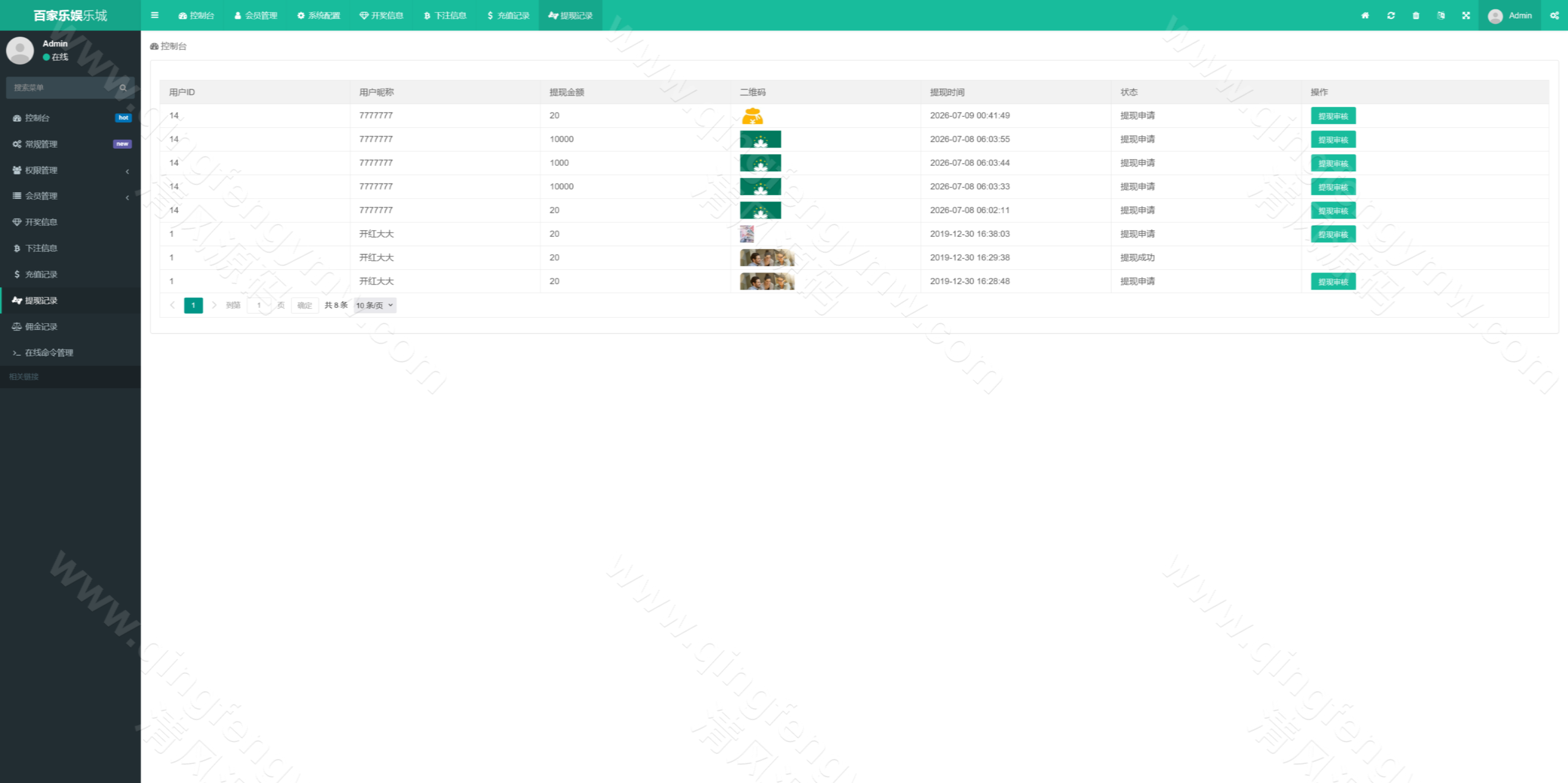Open the QR thumbnail in the 16:38:03 row

(x=747, y=234)
